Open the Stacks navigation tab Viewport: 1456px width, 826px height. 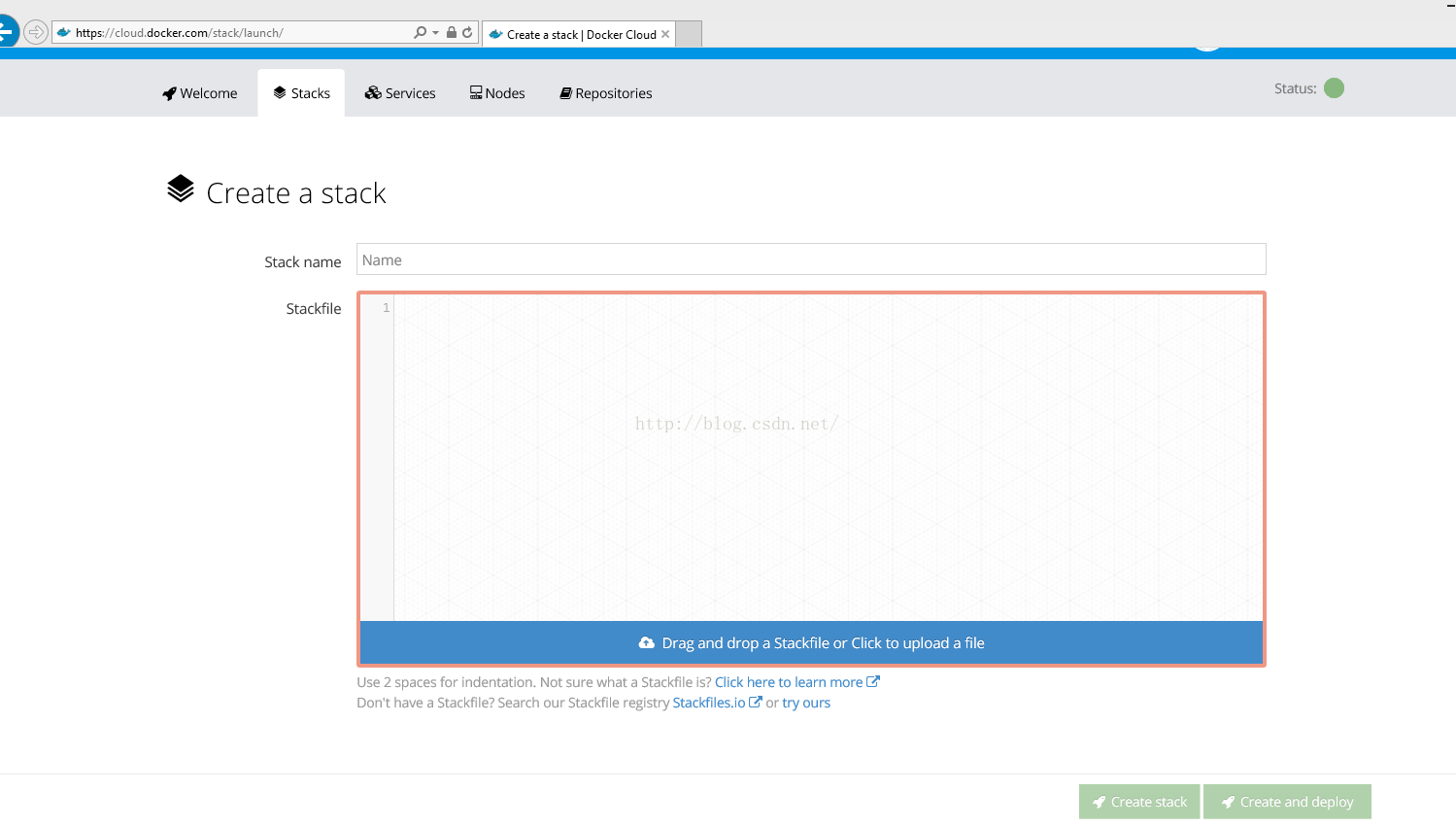(x=301, y=93)
